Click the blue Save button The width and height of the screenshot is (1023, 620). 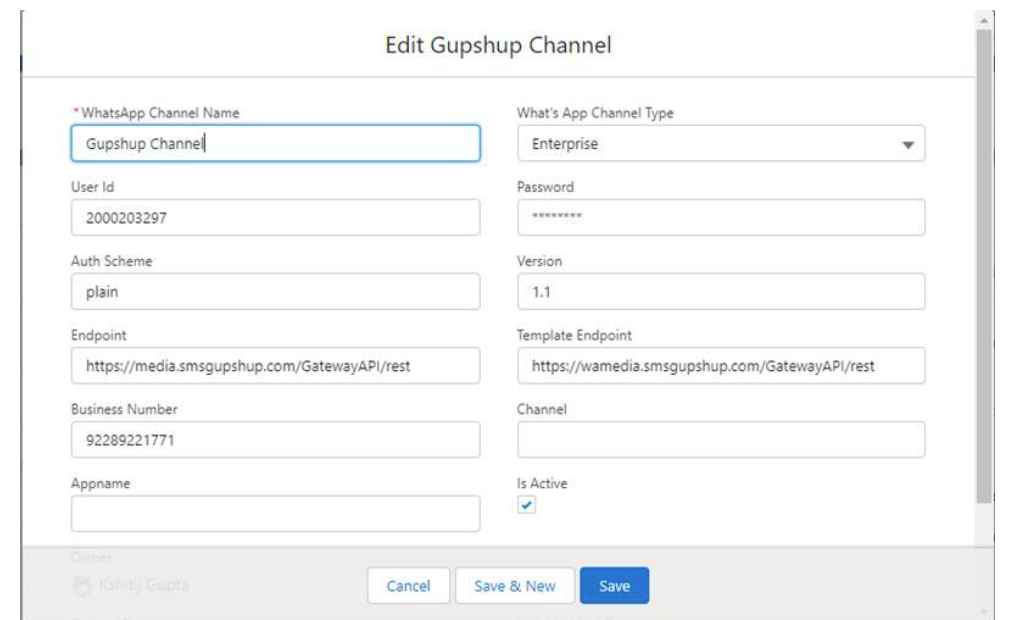point(615,585)
